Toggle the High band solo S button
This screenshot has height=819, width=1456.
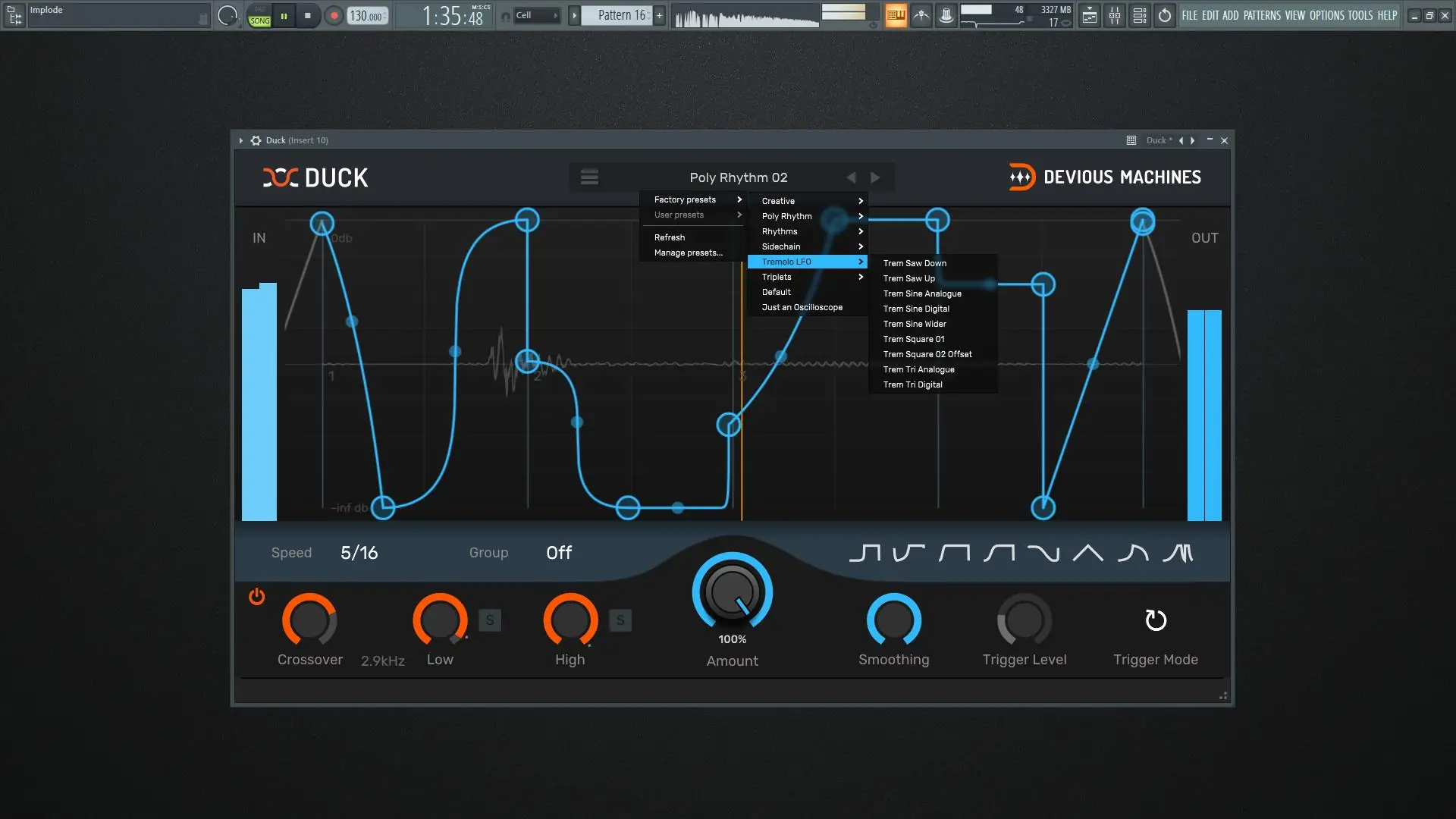620,620
